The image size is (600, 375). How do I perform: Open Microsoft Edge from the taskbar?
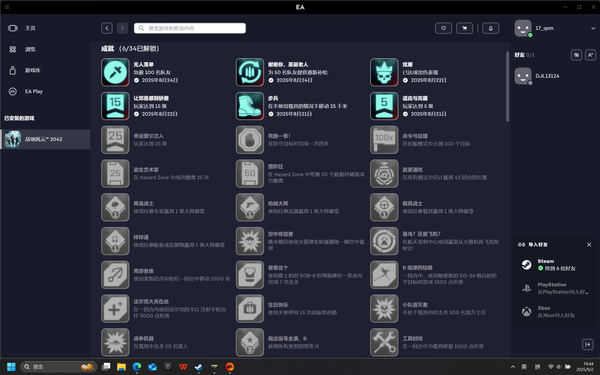pos(137,367)
